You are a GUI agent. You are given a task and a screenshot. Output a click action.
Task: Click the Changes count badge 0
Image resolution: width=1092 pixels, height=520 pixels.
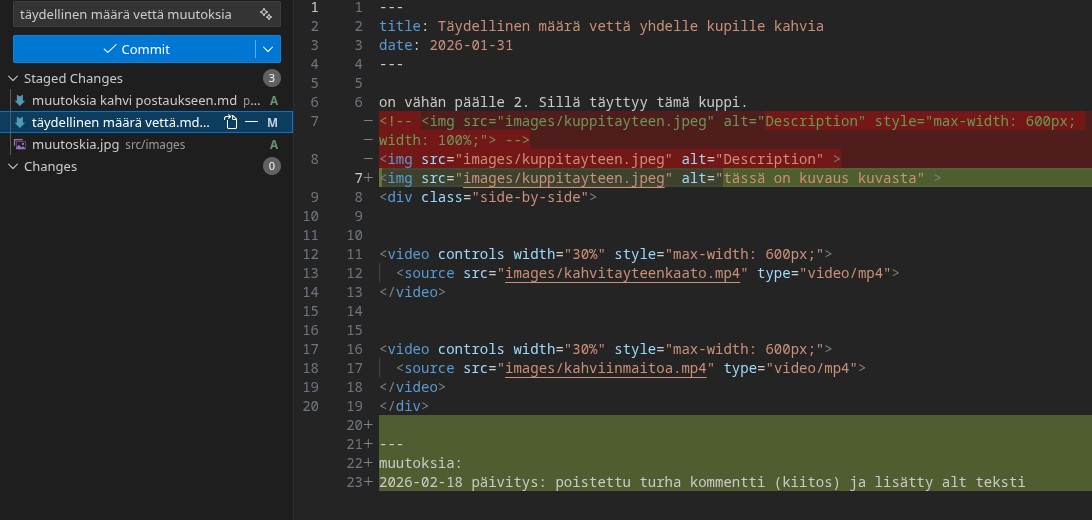pos(272,166)
